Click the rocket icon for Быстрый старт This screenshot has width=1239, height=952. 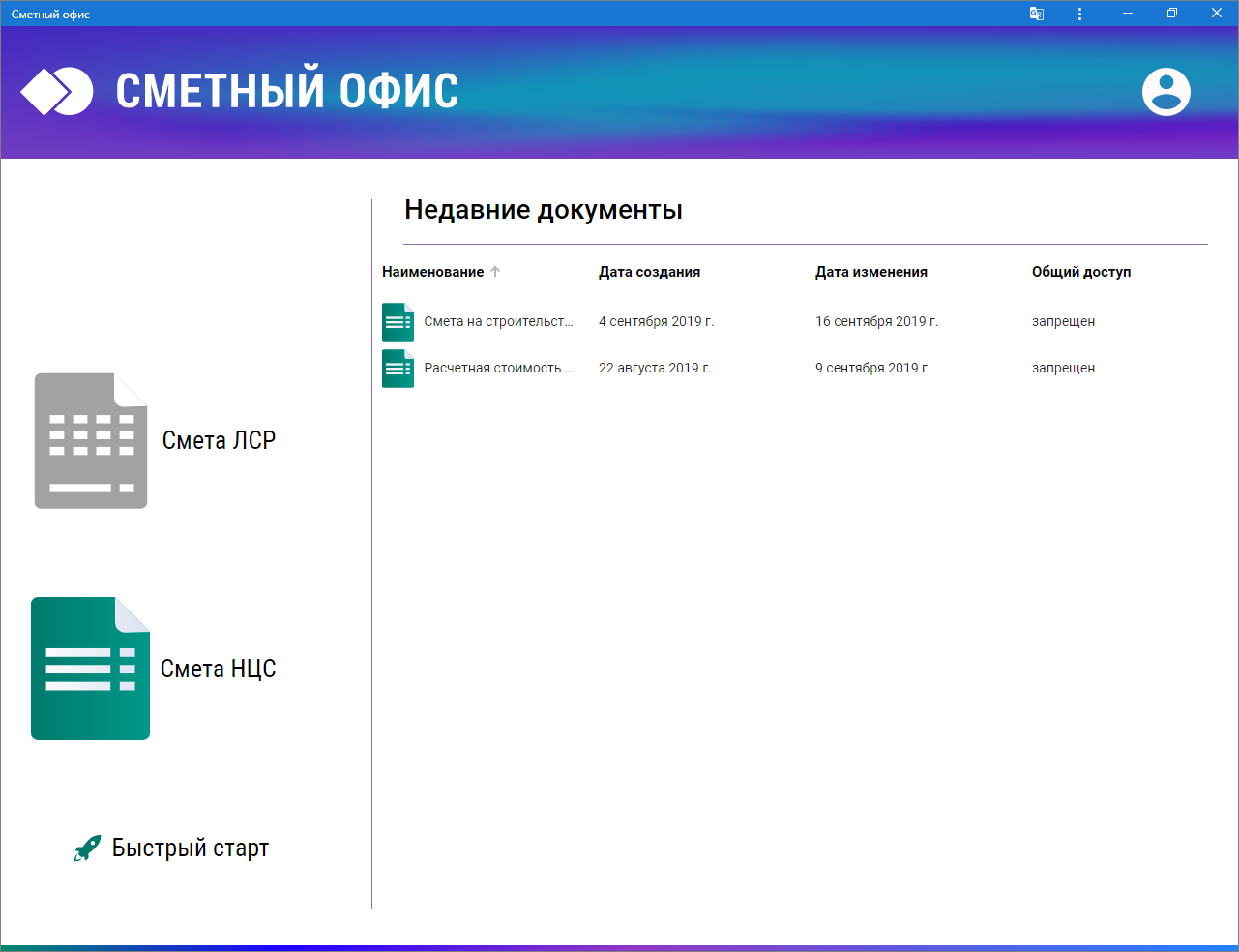[x=87, y=848]
